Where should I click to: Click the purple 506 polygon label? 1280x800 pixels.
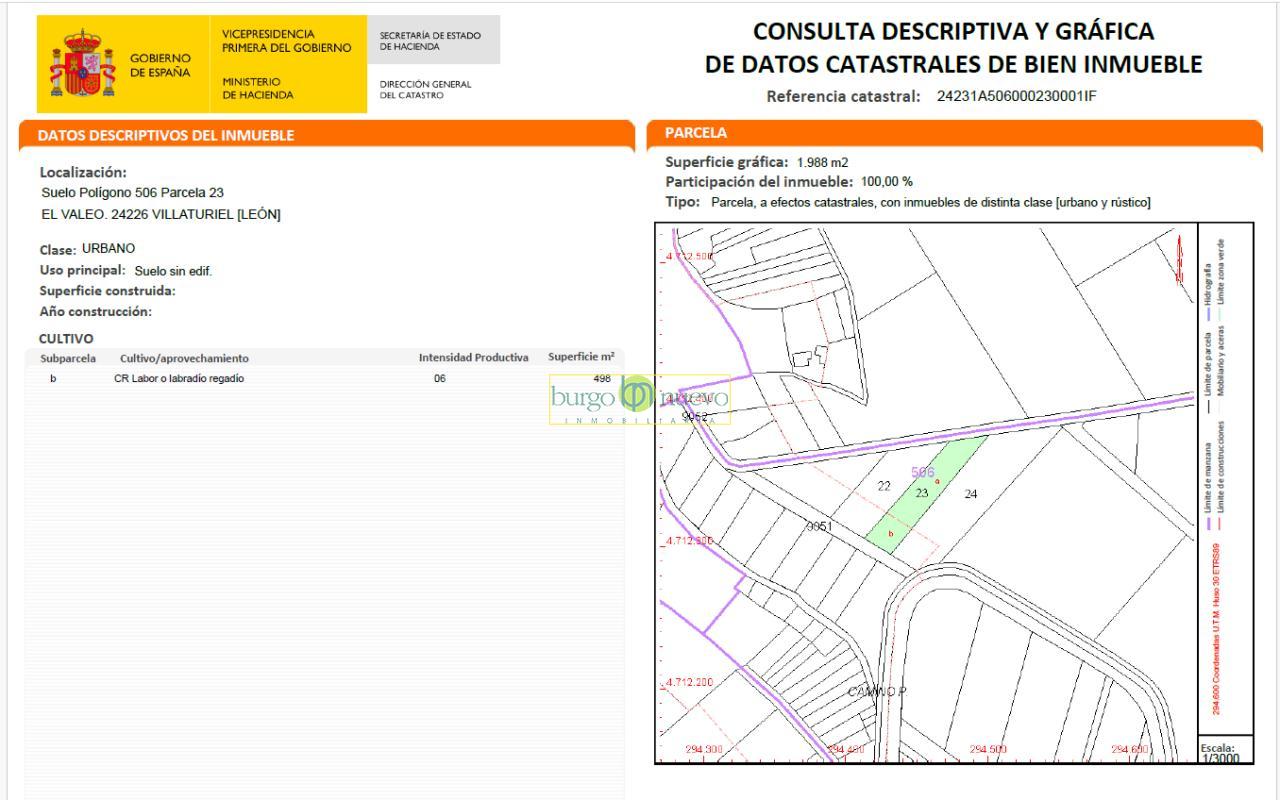point(922,472)
